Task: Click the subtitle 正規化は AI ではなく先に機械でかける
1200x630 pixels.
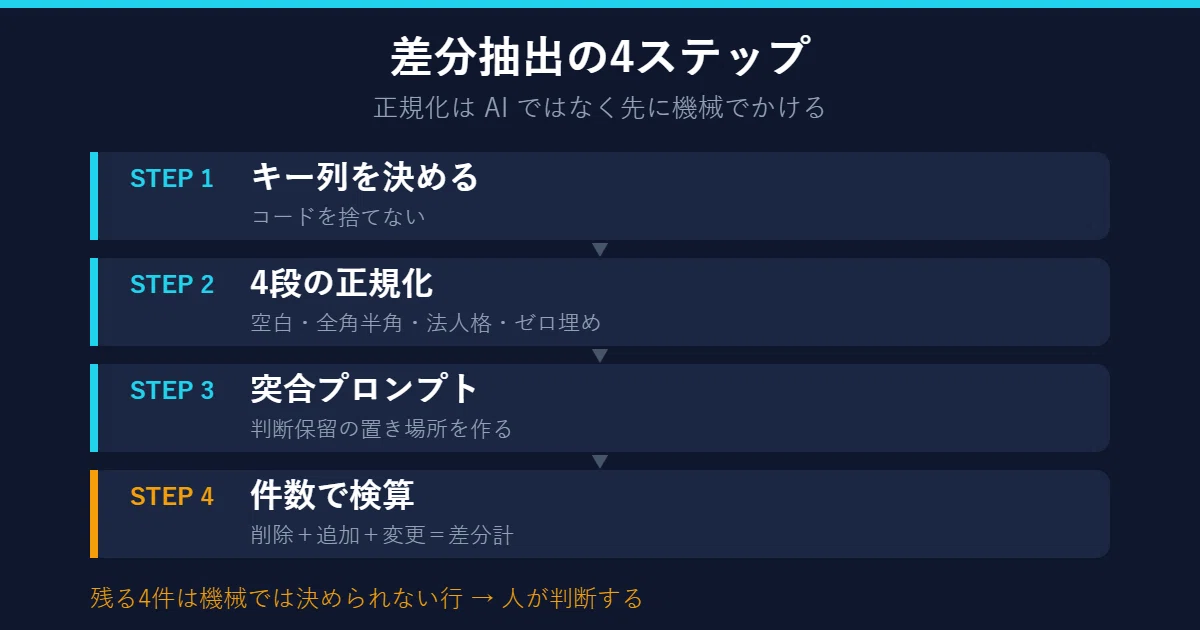Action: [600, 107]
